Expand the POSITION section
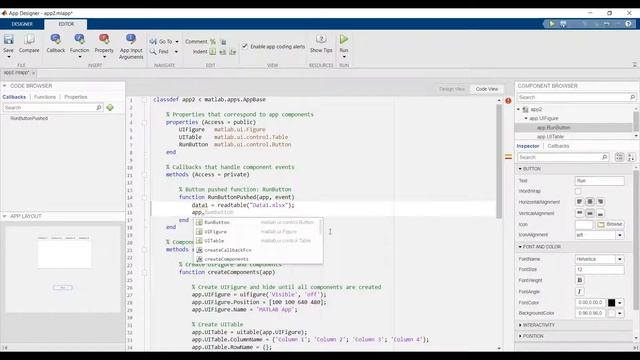 pyautogui.click(x=520, y=336)
